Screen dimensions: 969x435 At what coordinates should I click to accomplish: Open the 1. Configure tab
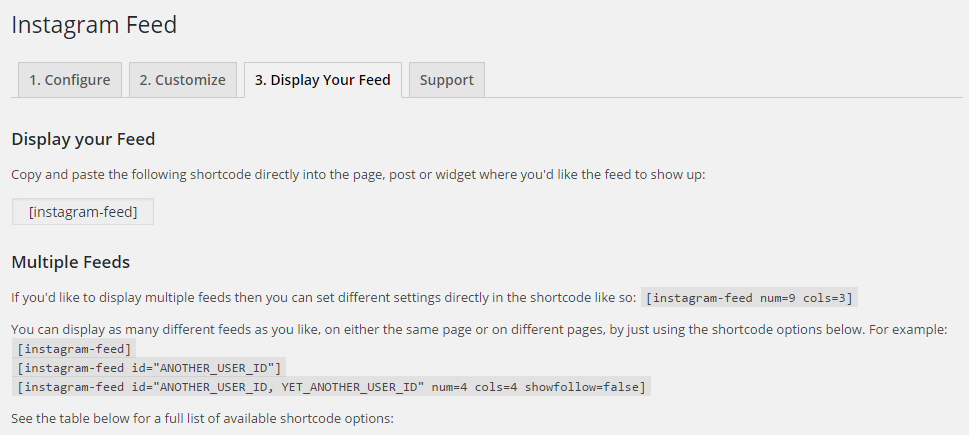[69, 80]
